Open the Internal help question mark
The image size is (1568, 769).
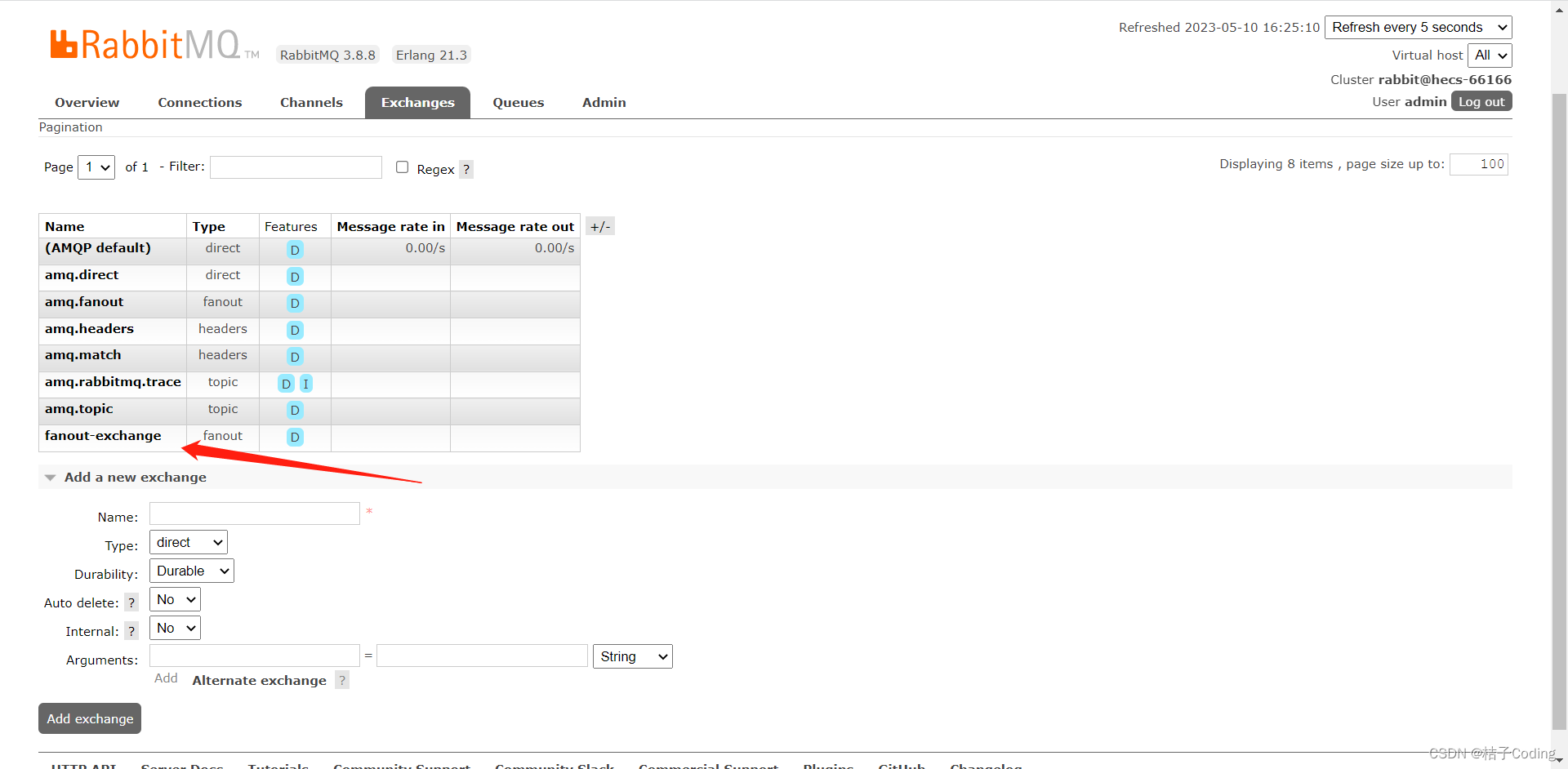[x=131, y=631]
